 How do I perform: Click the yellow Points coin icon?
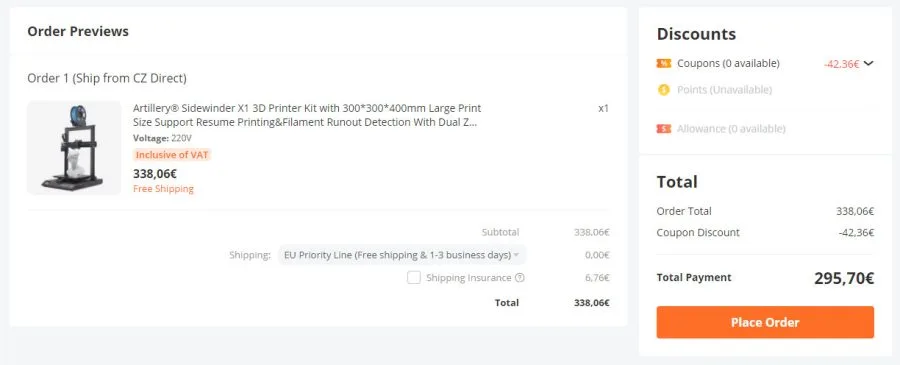(664, 90)
